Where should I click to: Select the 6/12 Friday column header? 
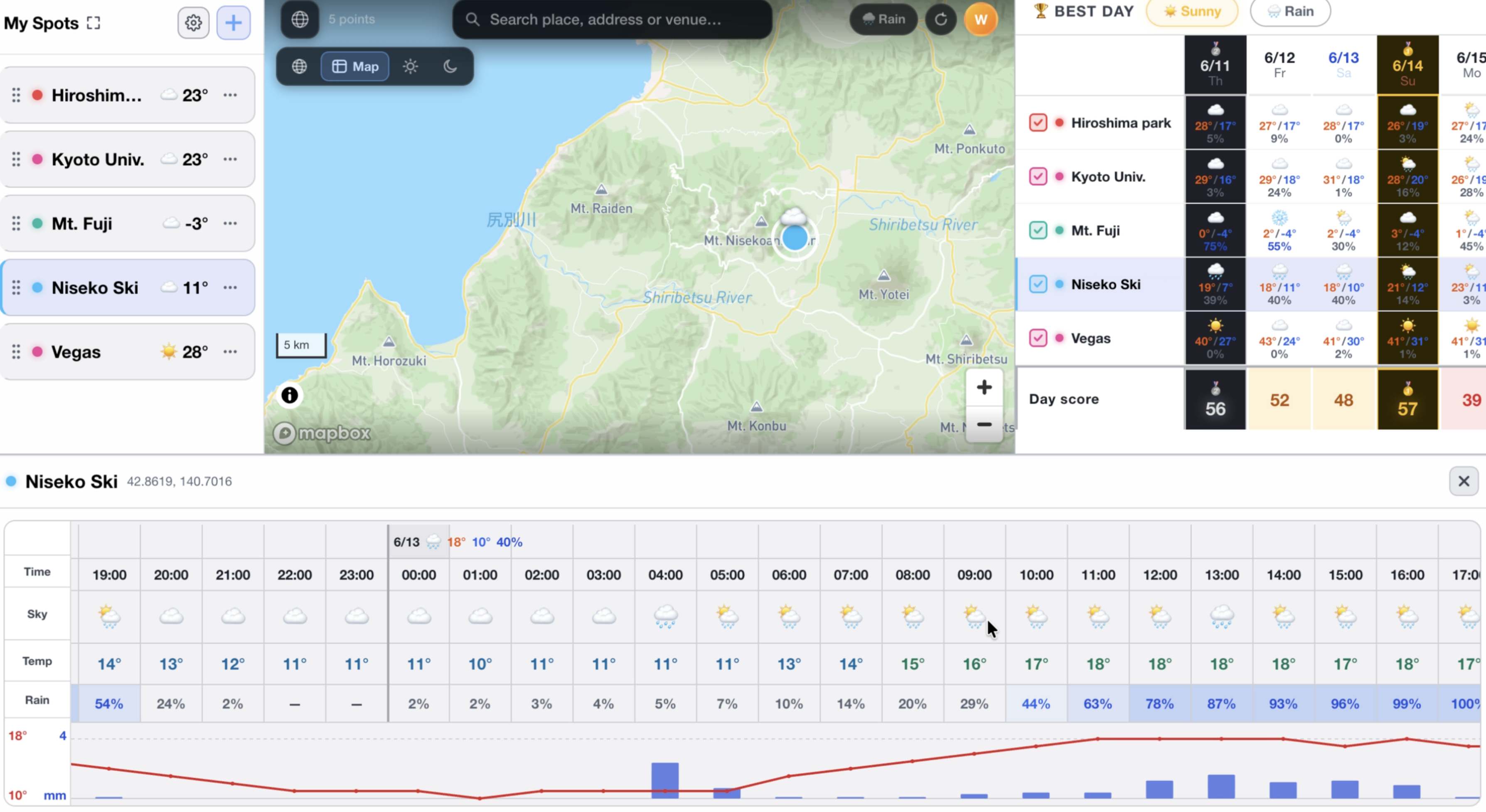pyautogui.click(x=1279, y=64)
